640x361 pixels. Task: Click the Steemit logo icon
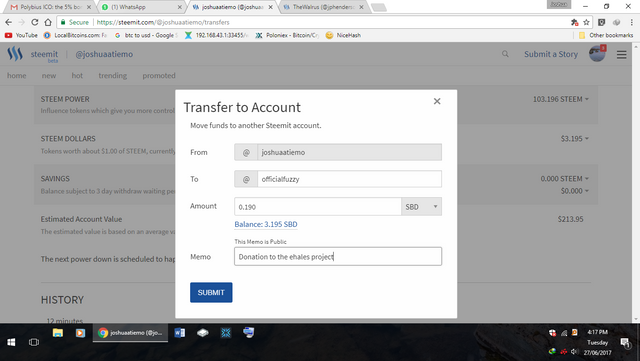15,54
